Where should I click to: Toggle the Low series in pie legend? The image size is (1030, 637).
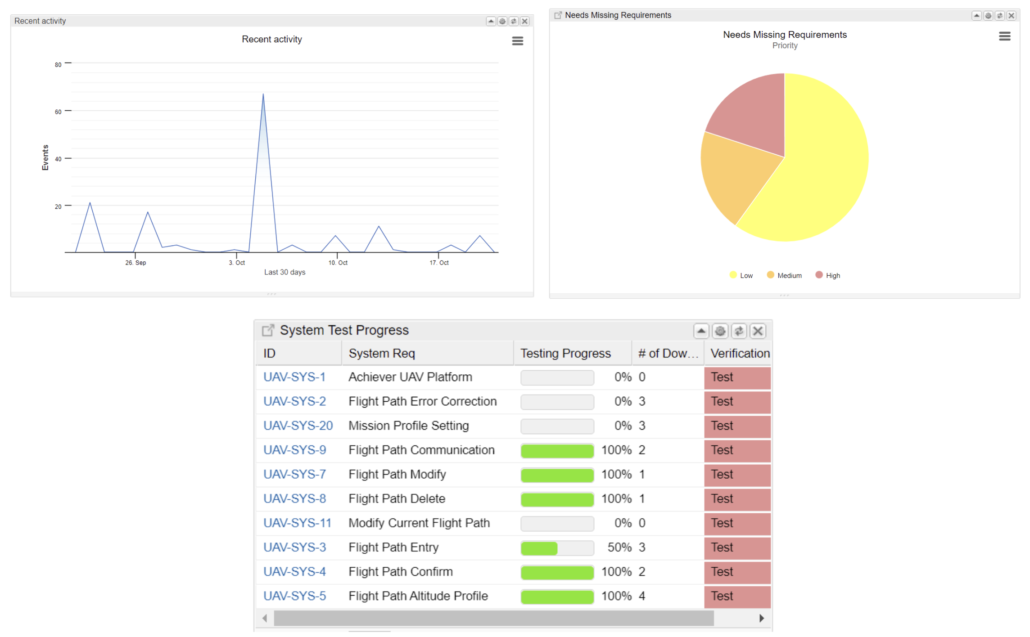pos(741,275)
